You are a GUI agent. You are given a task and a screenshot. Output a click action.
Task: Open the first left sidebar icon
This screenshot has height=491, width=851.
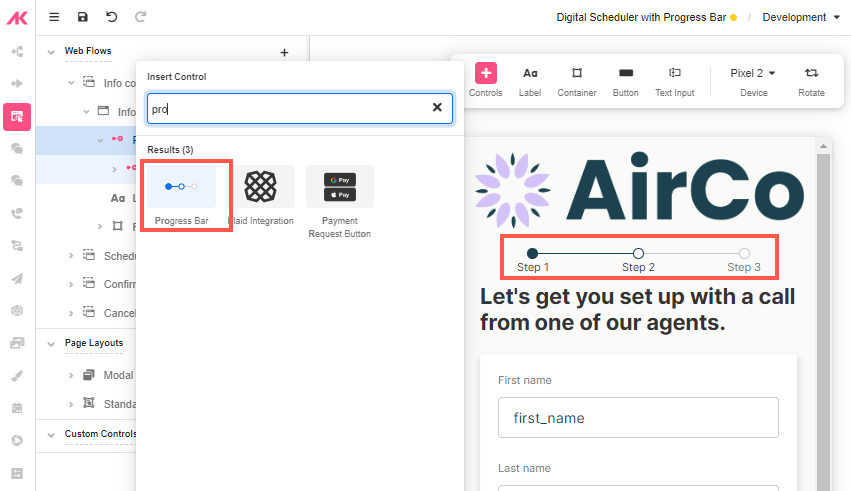point(17,52)
